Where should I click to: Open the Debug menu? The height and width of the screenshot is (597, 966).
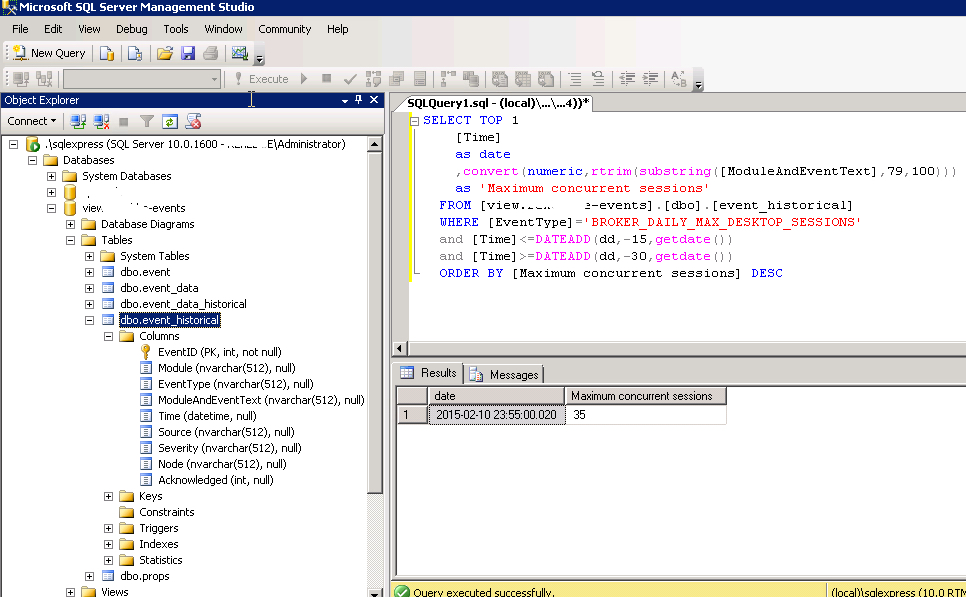pyautogui.click(x=132, y=29)
